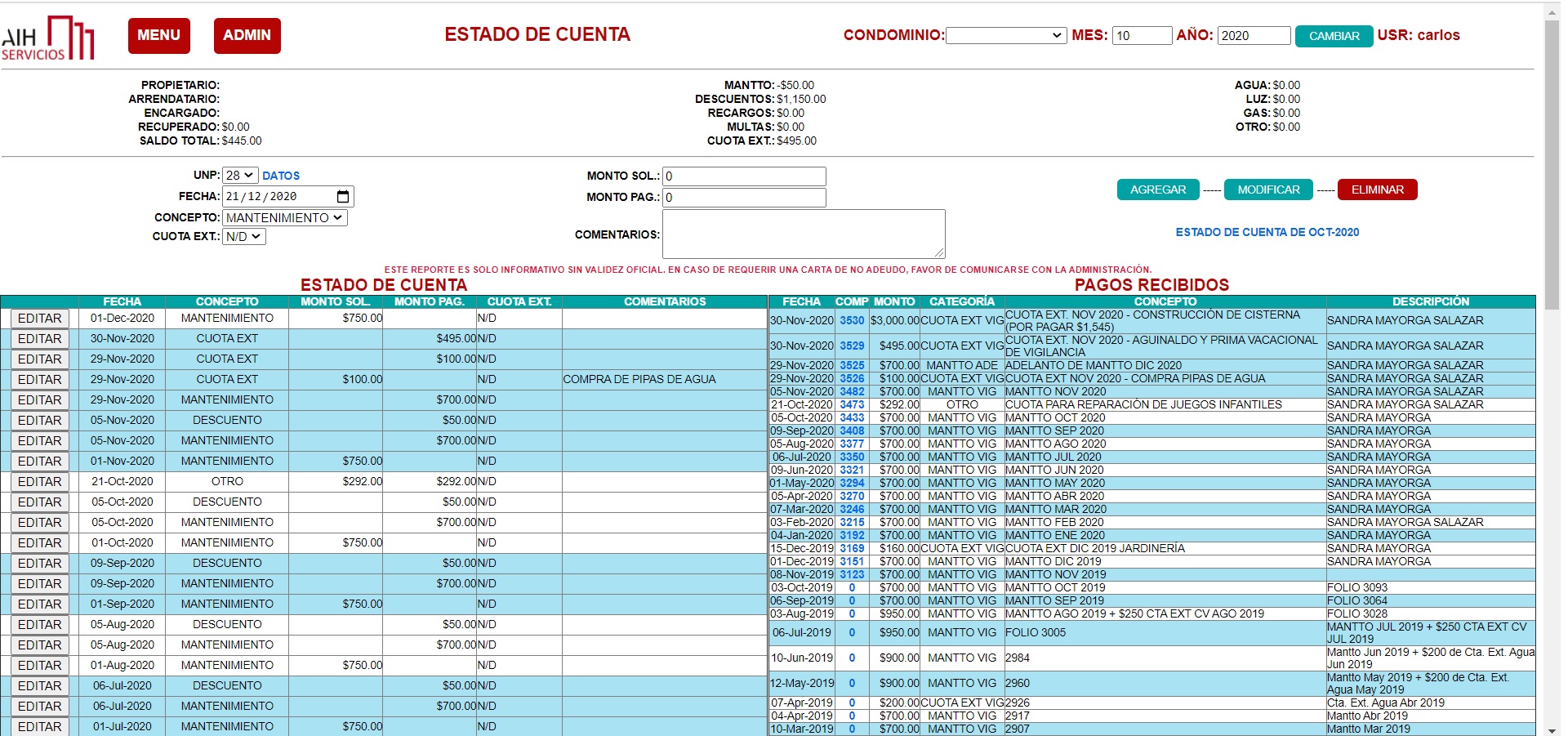Open ESTADO DE CUENTA DE OCT-2020 link

click(1267, 233)
